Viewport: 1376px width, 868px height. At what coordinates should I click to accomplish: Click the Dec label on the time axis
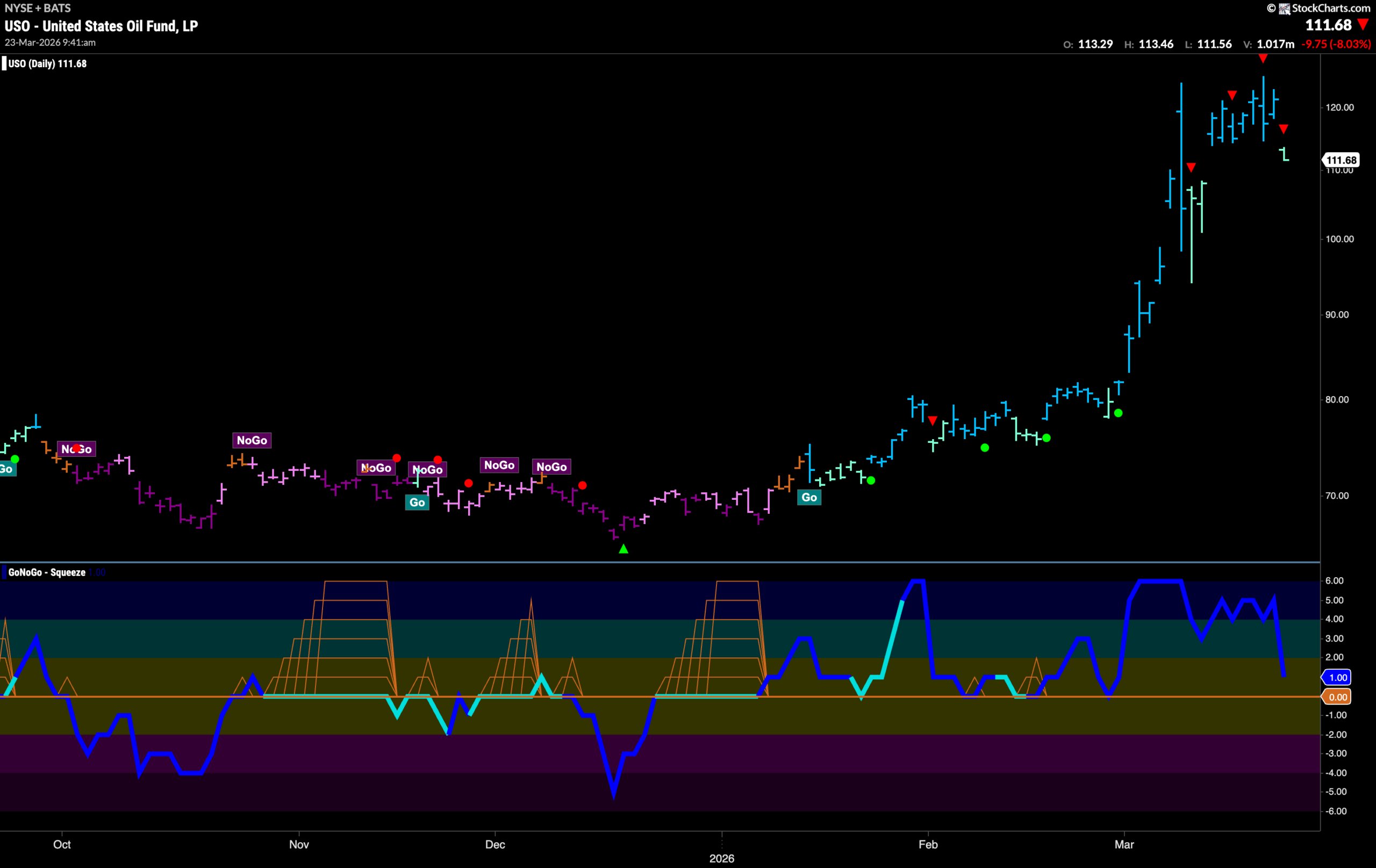[x=495, y=844]
